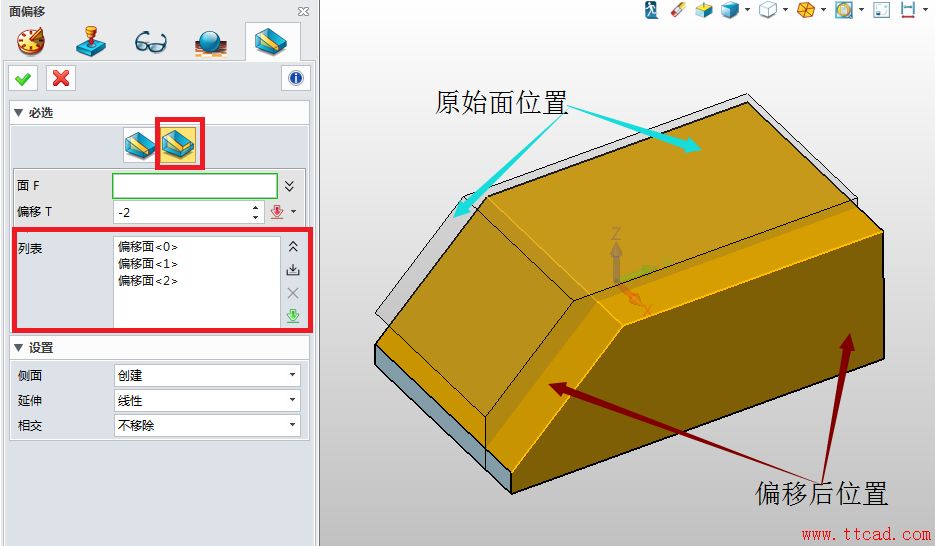Cancel the operation with red X button
This screenshot has height=546, width=935.
click(61, 79)
